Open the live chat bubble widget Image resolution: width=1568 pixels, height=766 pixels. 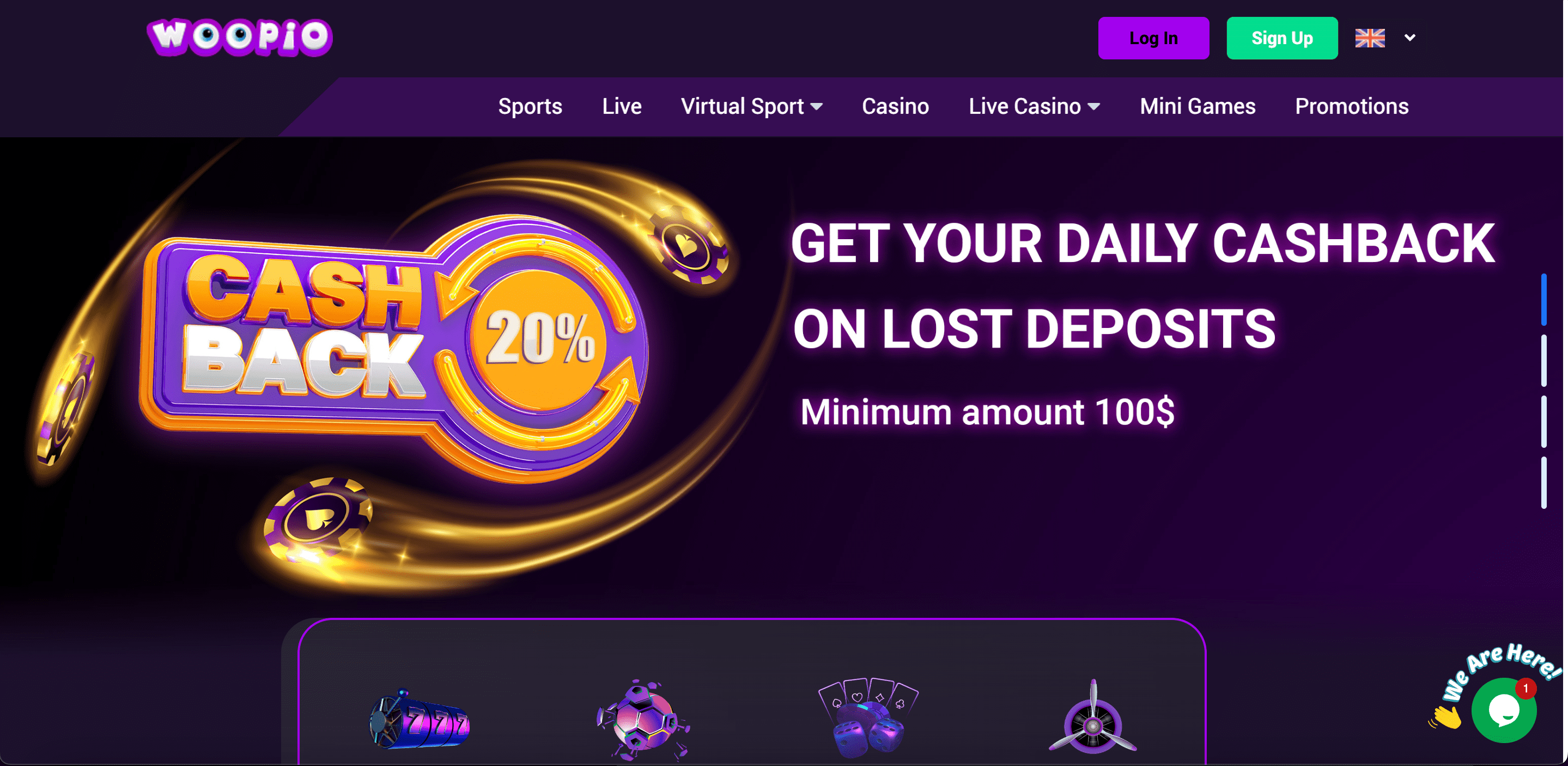(x=1504, y=710)
